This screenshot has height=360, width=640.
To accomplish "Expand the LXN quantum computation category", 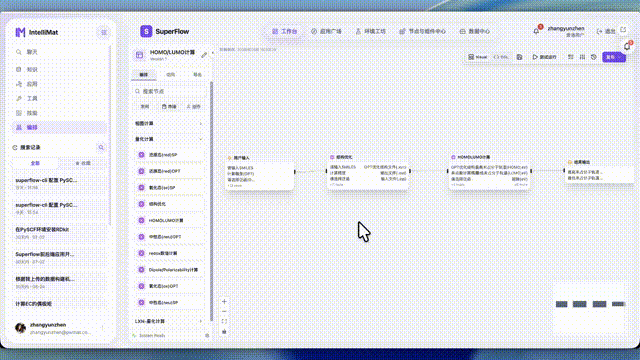I will [x=169, y=321].
